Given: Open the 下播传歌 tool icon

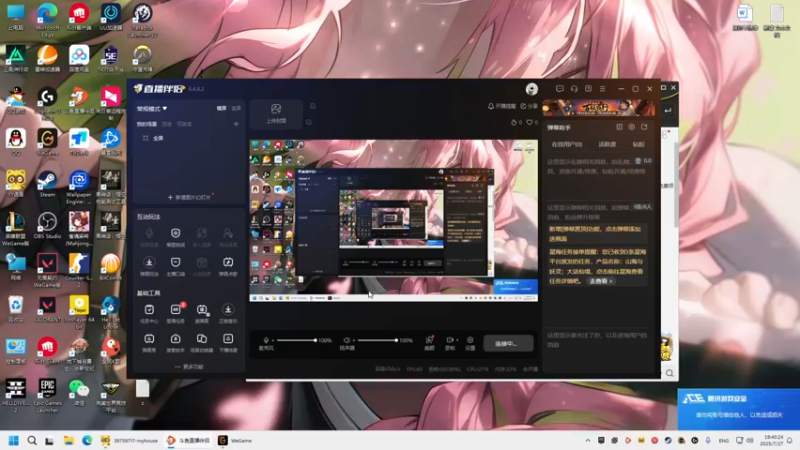Looking at the screenshot, I should tap(228, 342).
